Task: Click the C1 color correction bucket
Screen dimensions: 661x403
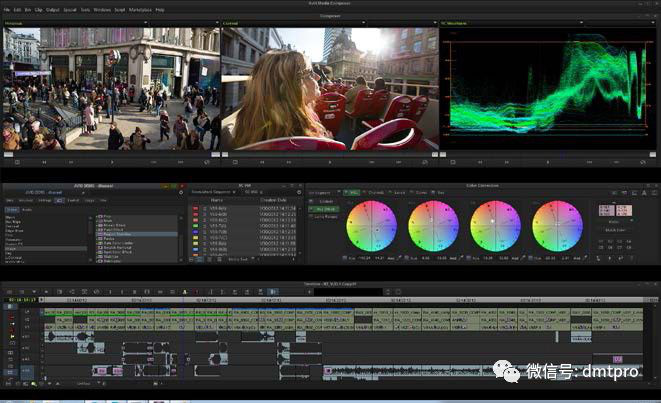Action: click(601, 242)
